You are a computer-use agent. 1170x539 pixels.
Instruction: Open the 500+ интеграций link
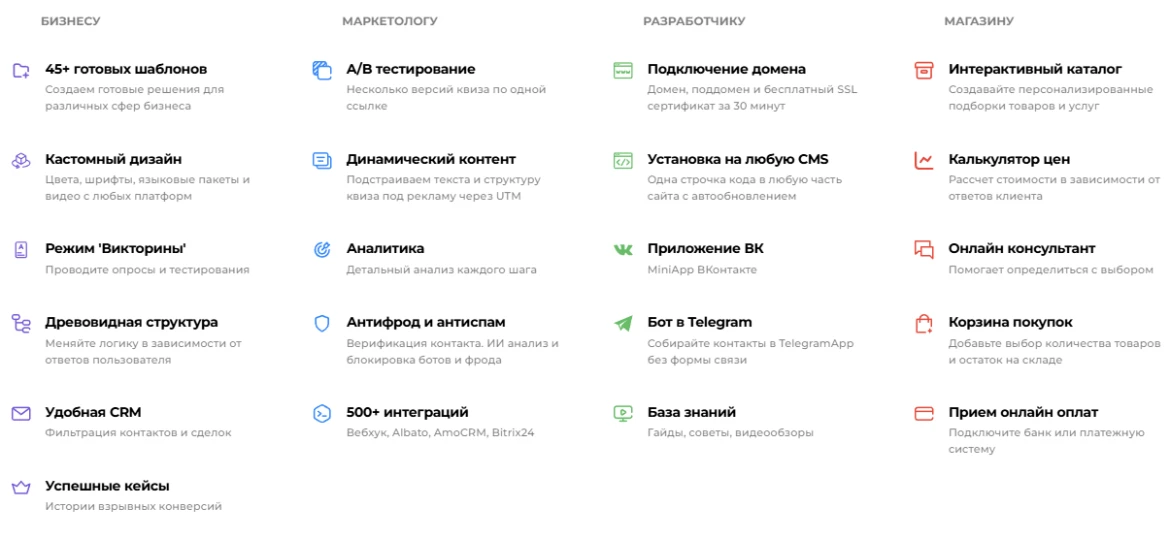click(x=407, y=412)
